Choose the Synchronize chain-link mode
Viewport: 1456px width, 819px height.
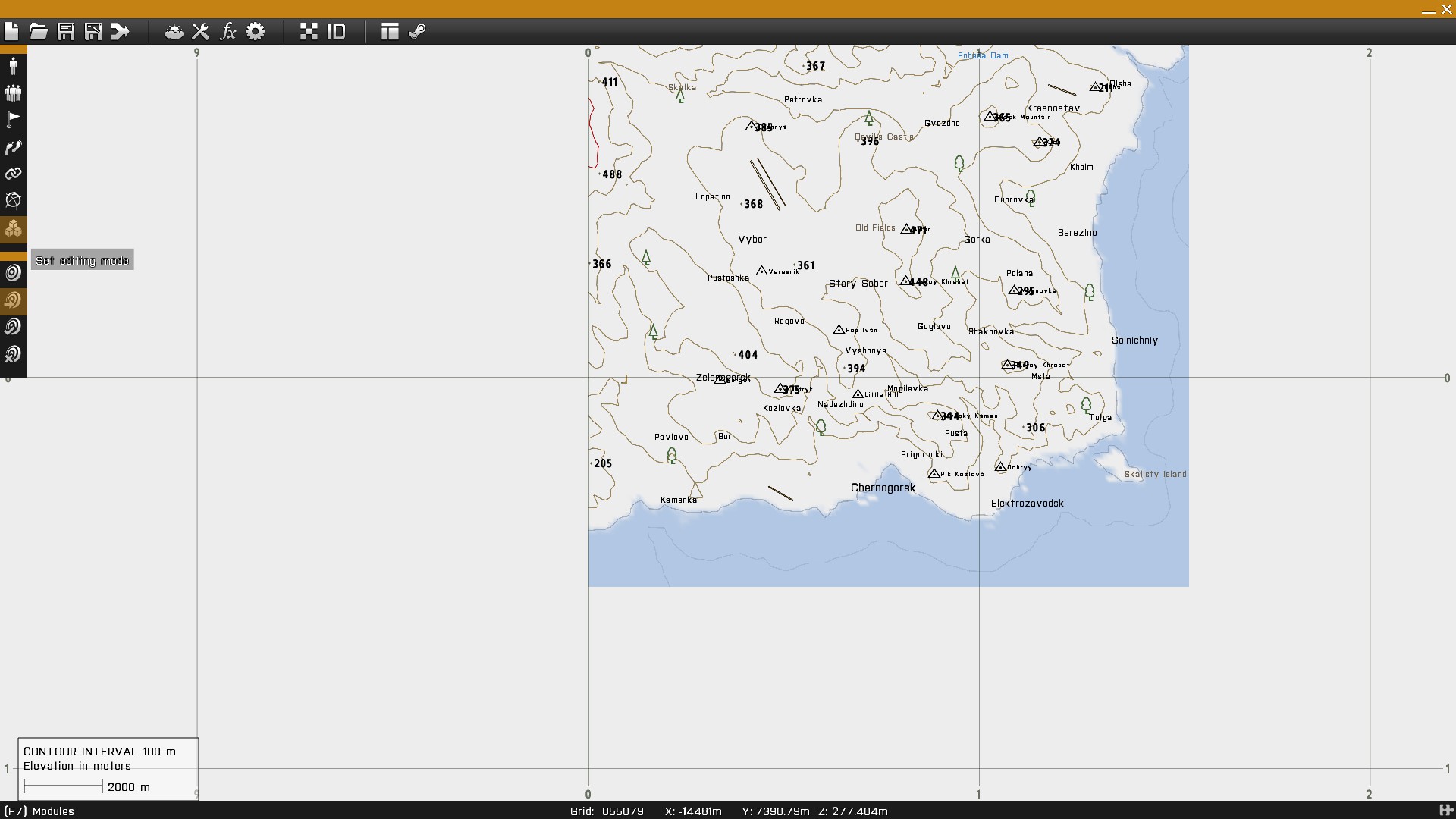click(x=13, y=174)
